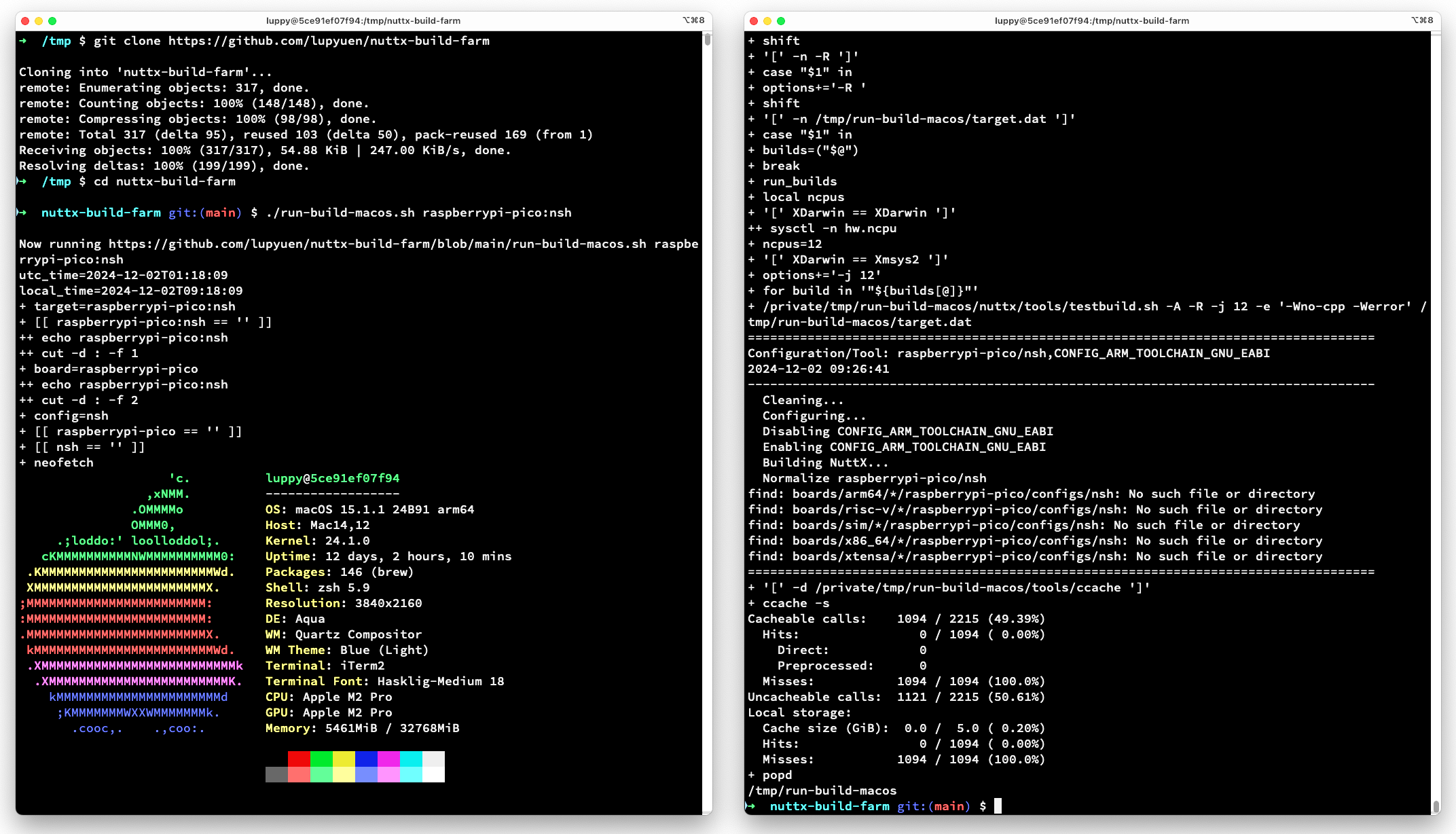This screenshot has height=834, width=1456.
Task: Click the left window's title bar text
Action: (363, 21)
